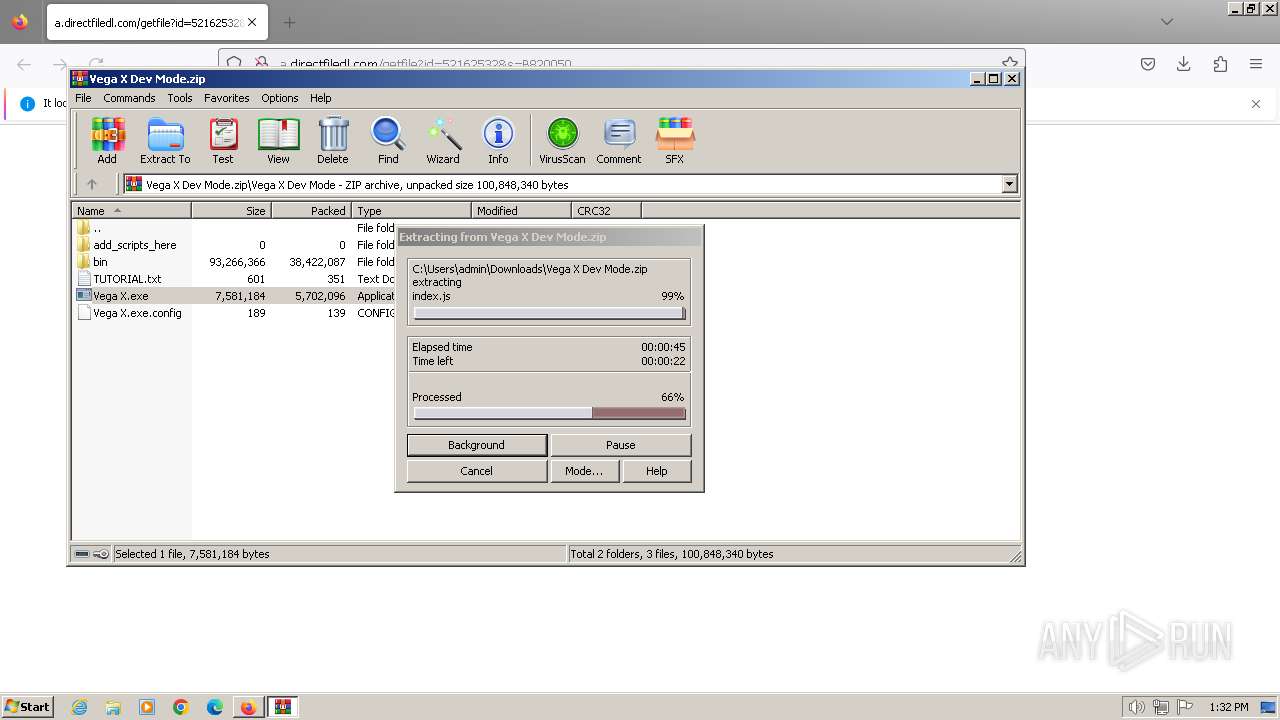Sort by the Modified column header

click(521, 211)
